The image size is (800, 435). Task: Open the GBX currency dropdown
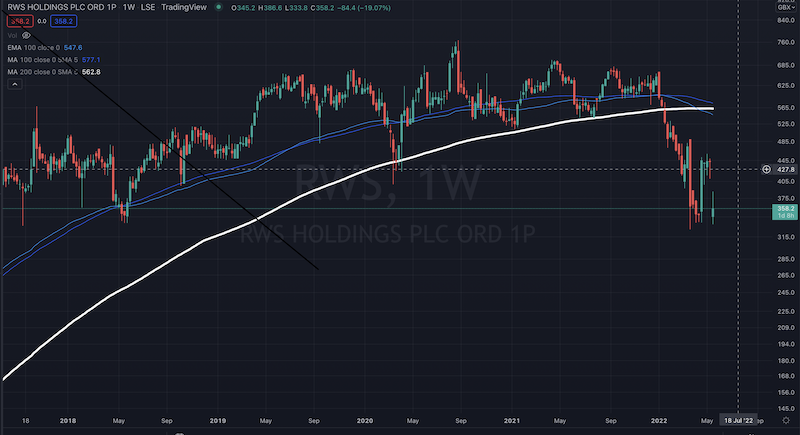point(786,7)
